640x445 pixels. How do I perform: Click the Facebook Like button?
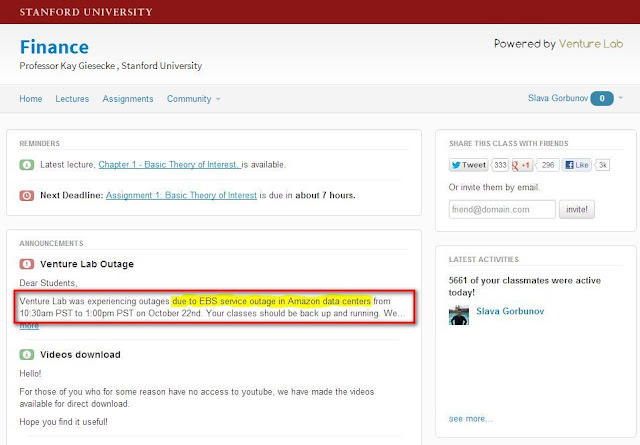click(x=576, y=165)
